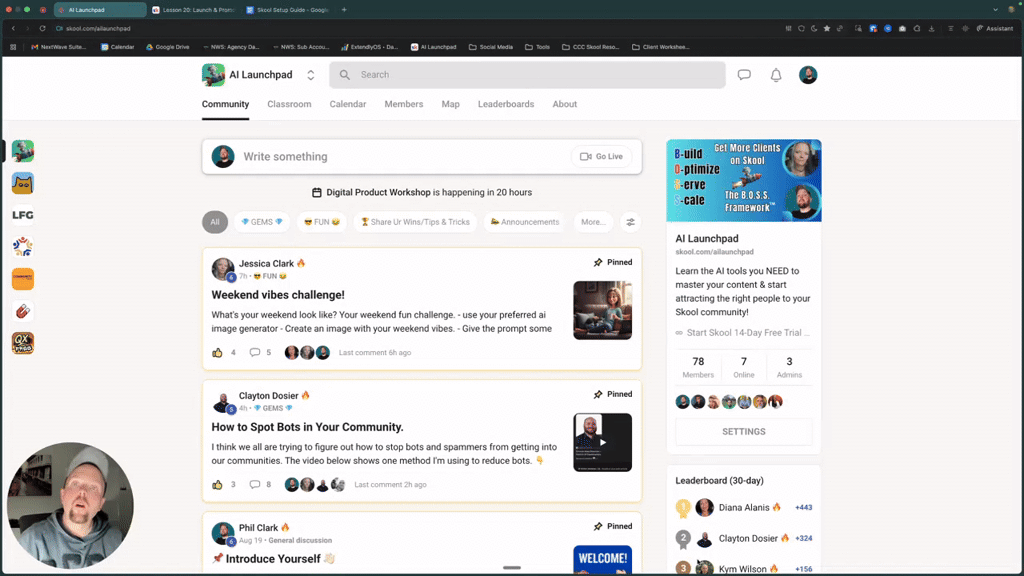
Task: Switch to the Skool Setup Guide browser tab
Action: pos(287,10)
